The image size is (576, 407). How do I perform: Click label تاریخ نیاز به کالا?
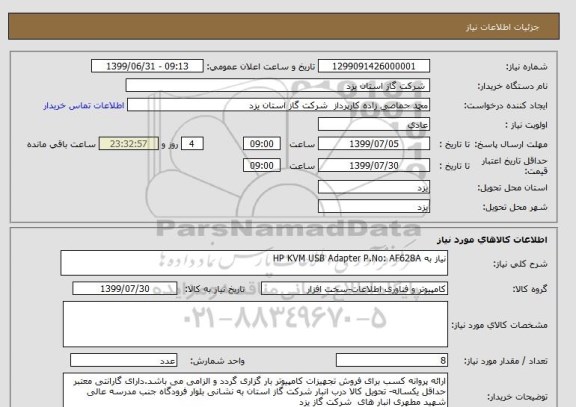tap(214, 289)
